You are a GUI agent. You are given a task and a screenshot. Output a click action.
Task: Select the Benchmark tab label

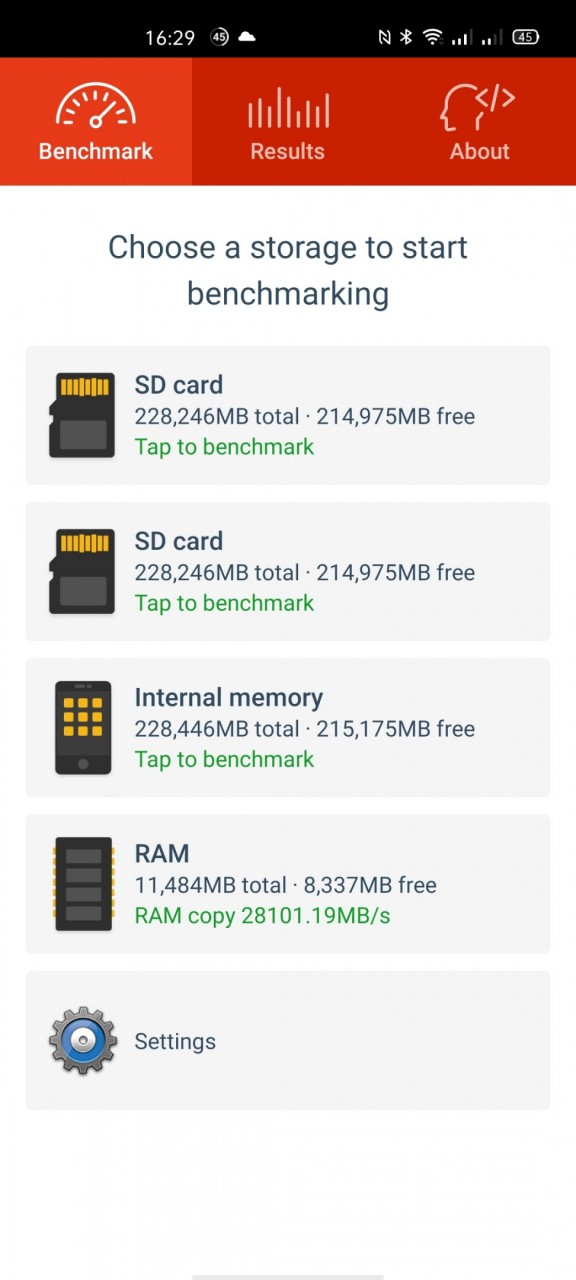[96, 152]
